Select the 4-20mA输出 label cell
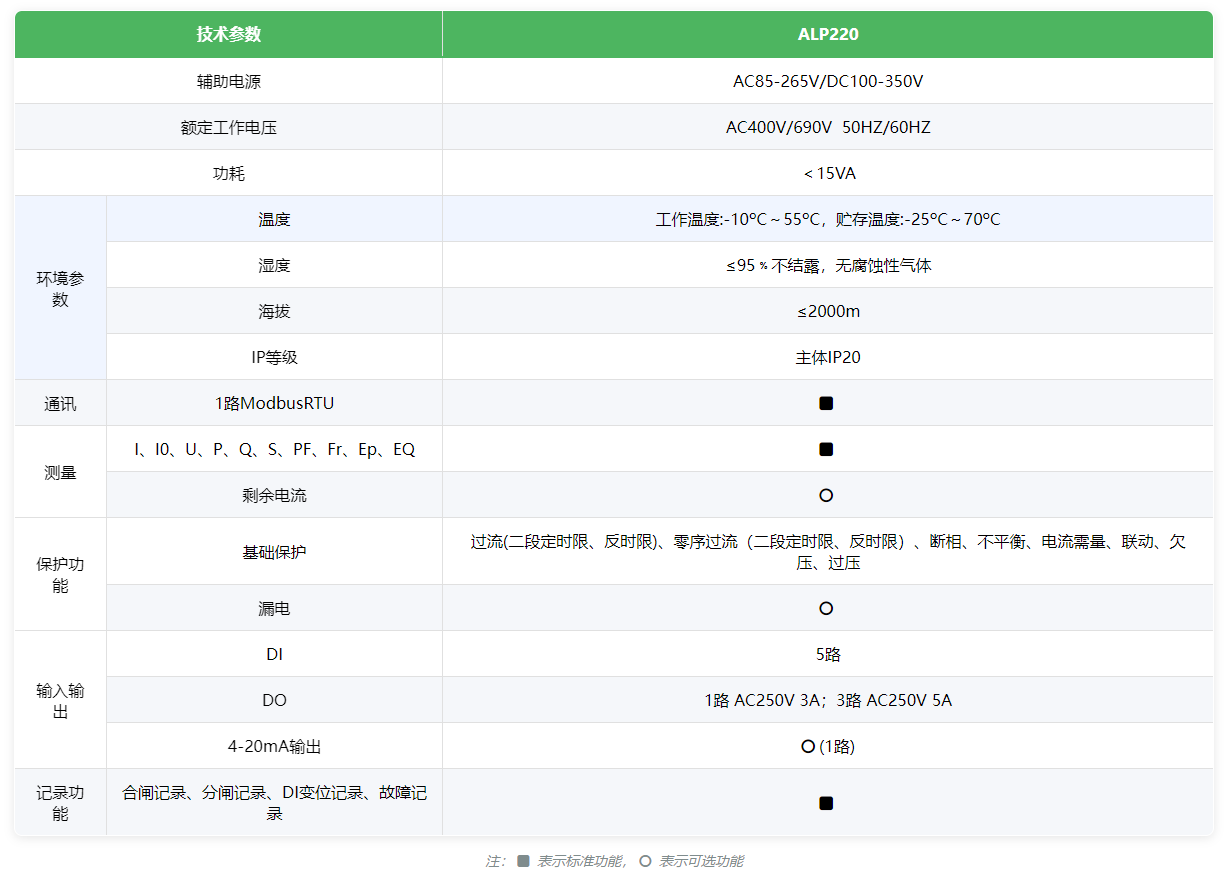Screen dimensions: 1226x874 click(x=274, y=747)
